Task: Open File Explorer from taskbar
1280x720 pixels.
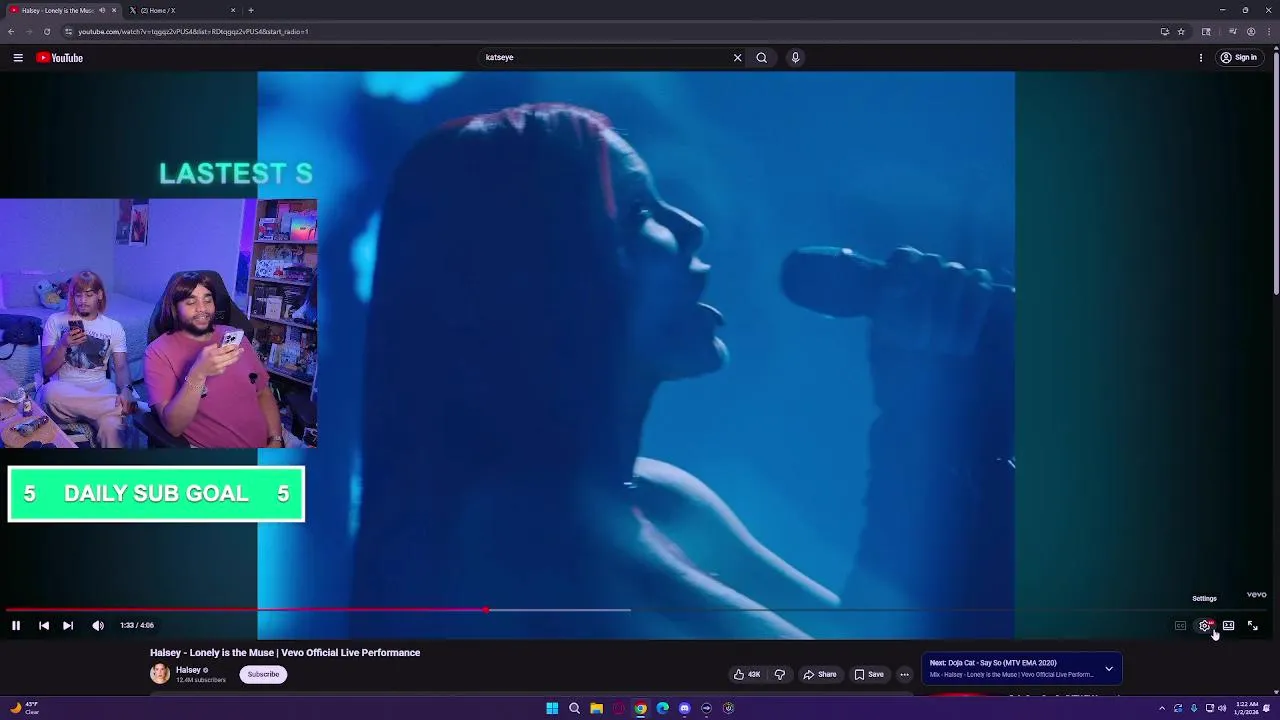Action: [x=596, y=708]
